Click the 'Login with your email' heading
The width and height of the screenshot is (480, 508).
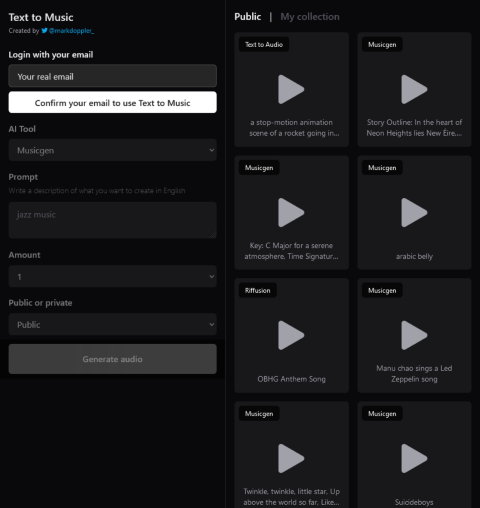coord(51,55)
